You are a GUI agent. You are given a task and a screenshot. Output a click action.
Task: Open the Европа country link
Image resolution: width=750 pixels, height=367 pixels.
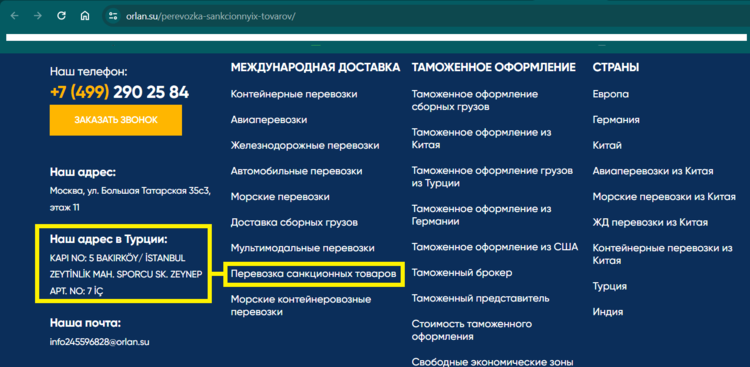point(611,94)
